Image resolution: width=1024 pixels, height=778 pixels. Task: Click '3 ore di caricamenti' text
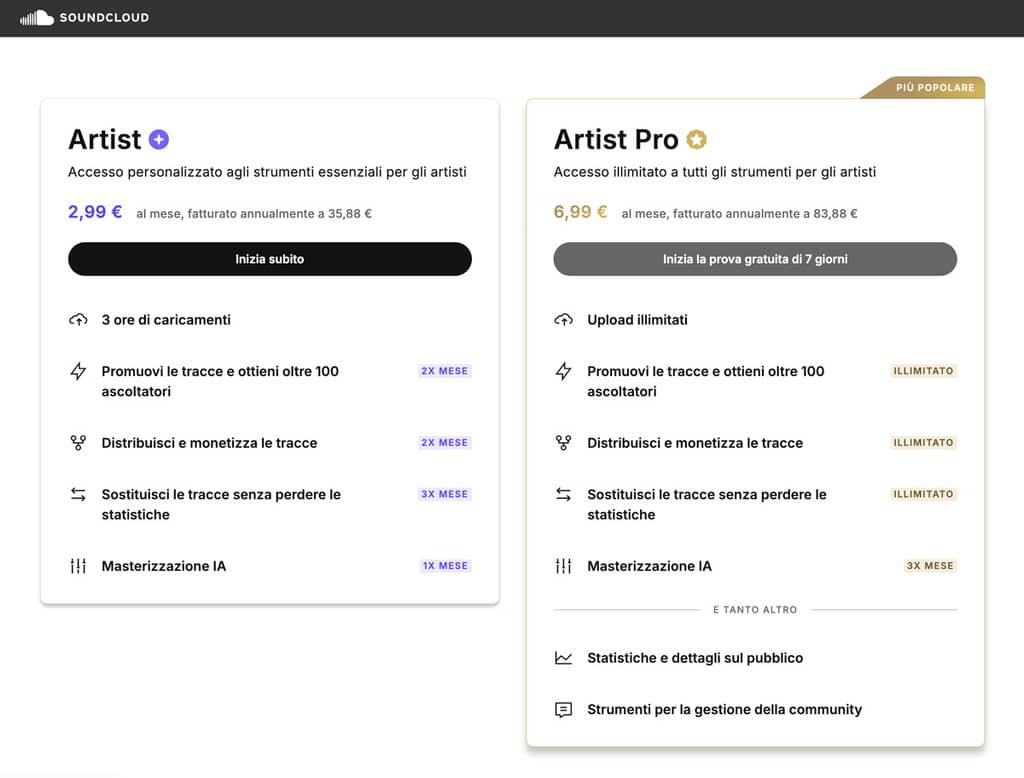click(x=166, y=319)
